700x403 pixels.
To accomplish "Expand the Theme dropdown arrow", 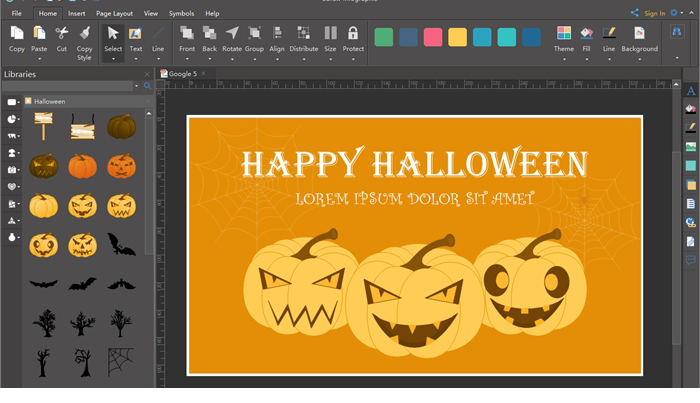I will 564,59.
